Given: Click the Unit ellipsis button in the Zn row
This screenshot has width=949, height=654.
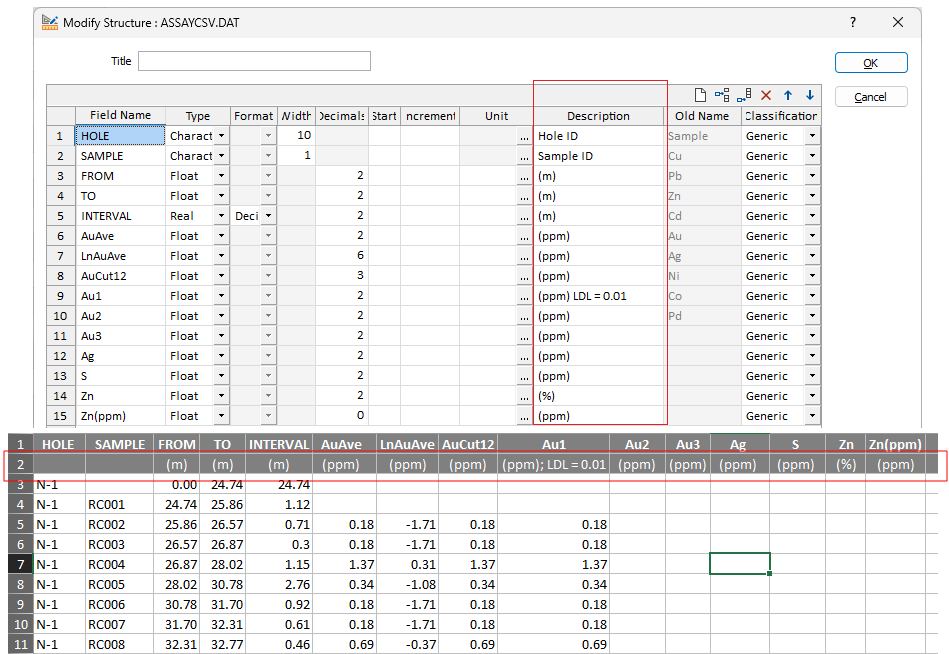Looking at the screenshot, I should coord(525,396).
